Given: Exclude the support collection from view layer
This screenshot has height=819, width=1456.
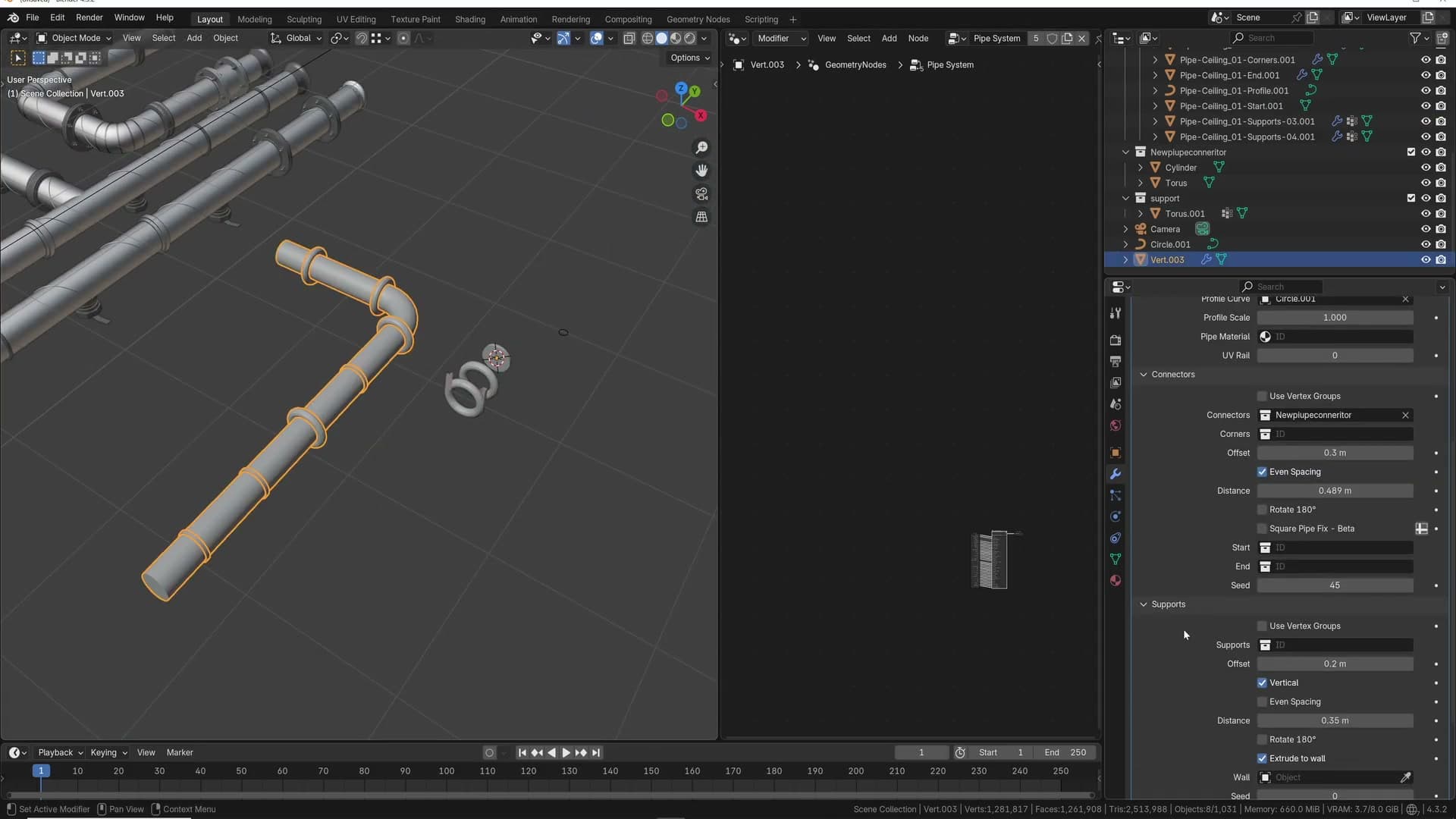Looking at the screenshot, I should [1410, 198].
